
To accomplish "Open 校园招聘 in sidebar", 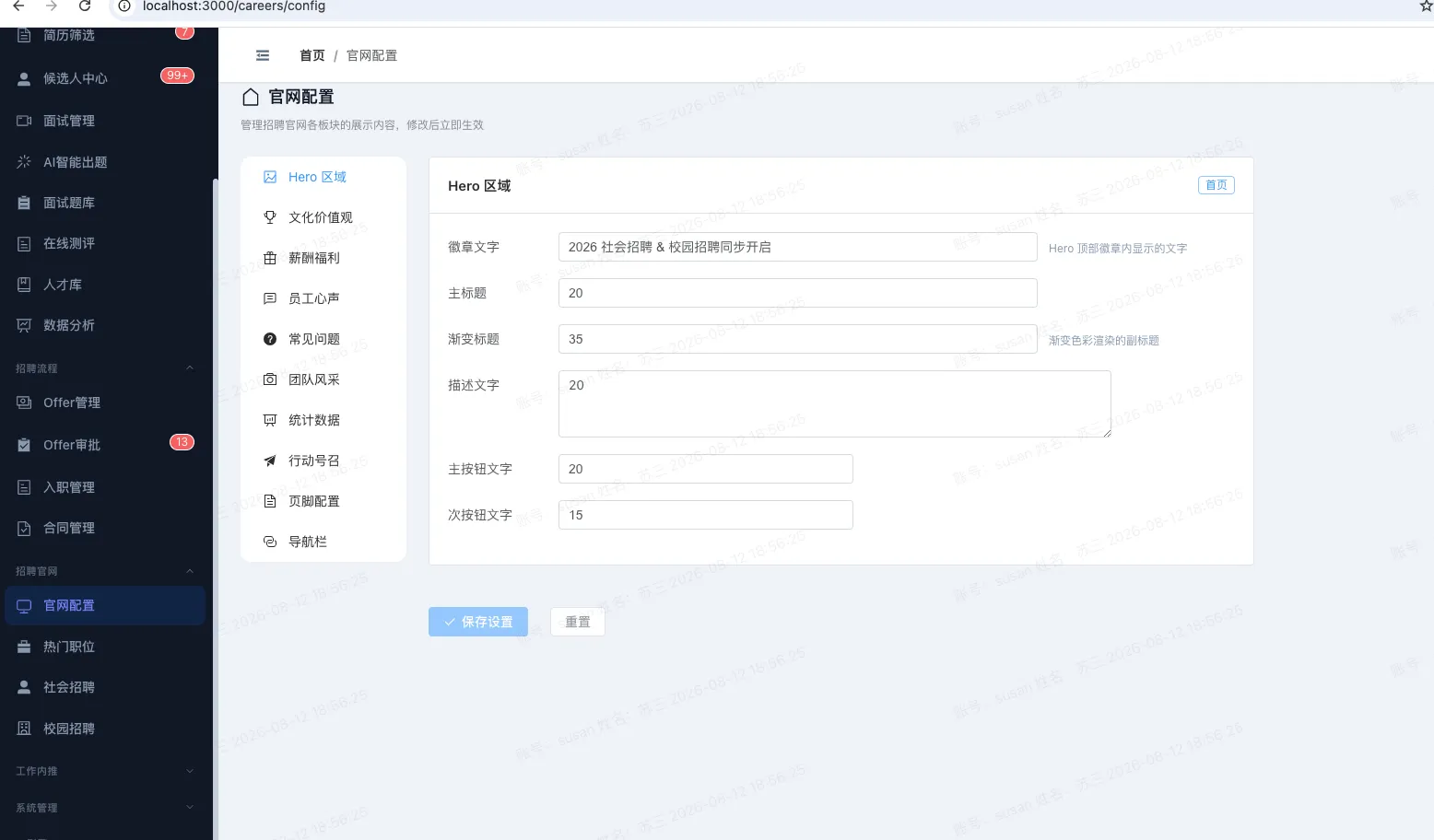I will 105,729.
